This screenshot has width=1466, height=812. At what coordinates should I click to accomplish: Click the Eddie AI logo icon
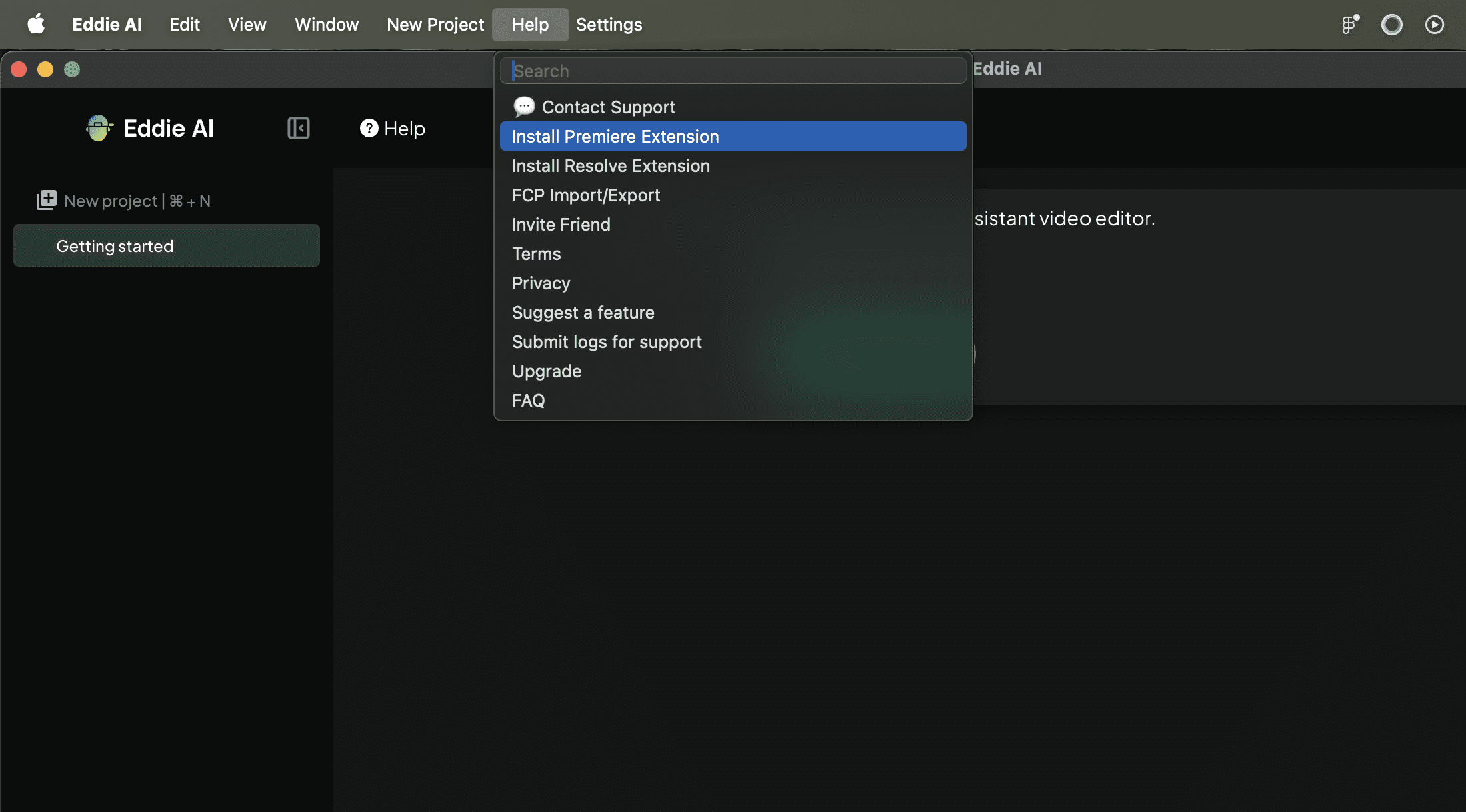point(99,128)
